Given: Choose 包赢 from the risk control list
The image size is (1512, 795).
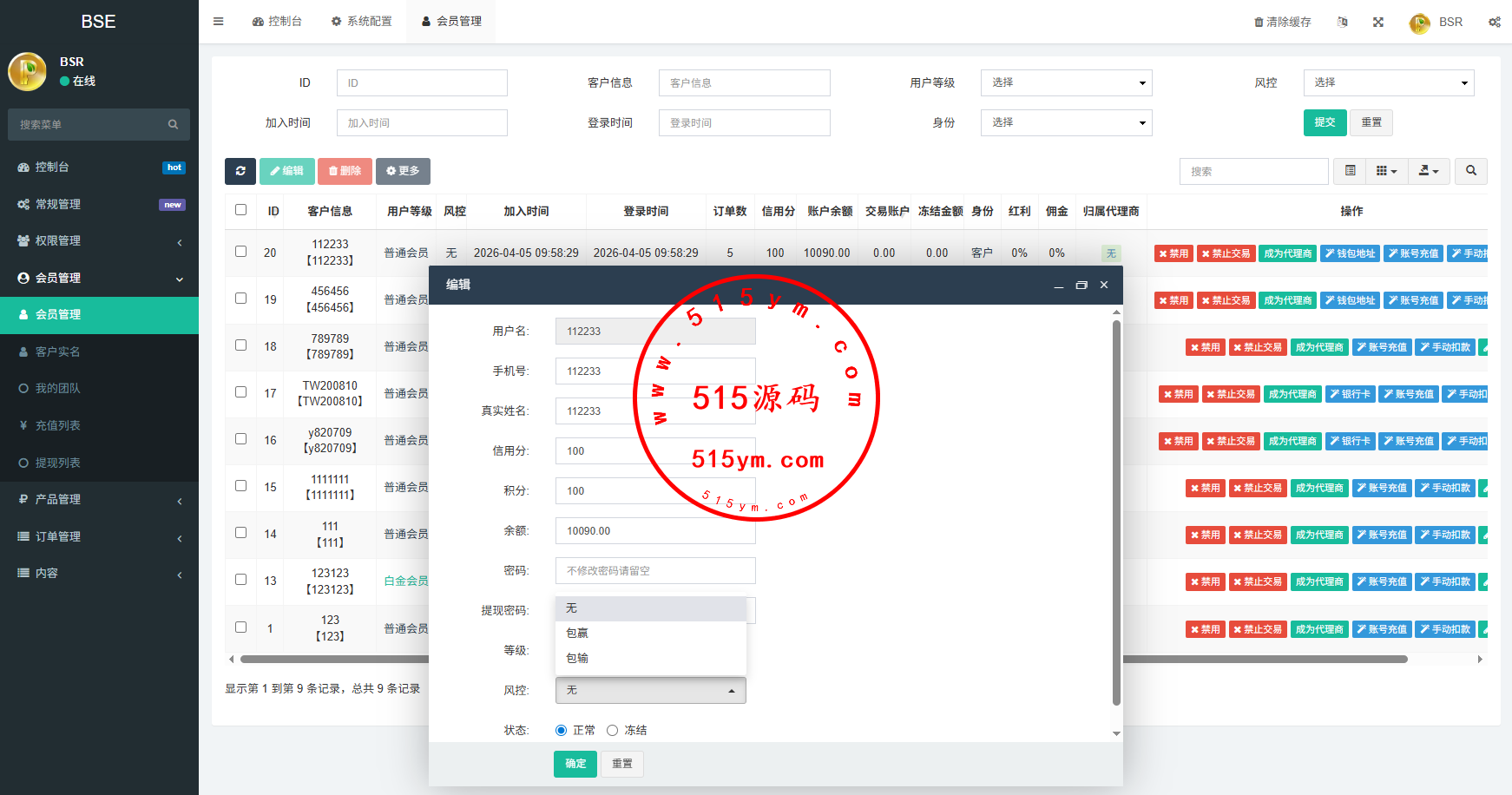Looking at the screenshot, I should pos(578,634).
